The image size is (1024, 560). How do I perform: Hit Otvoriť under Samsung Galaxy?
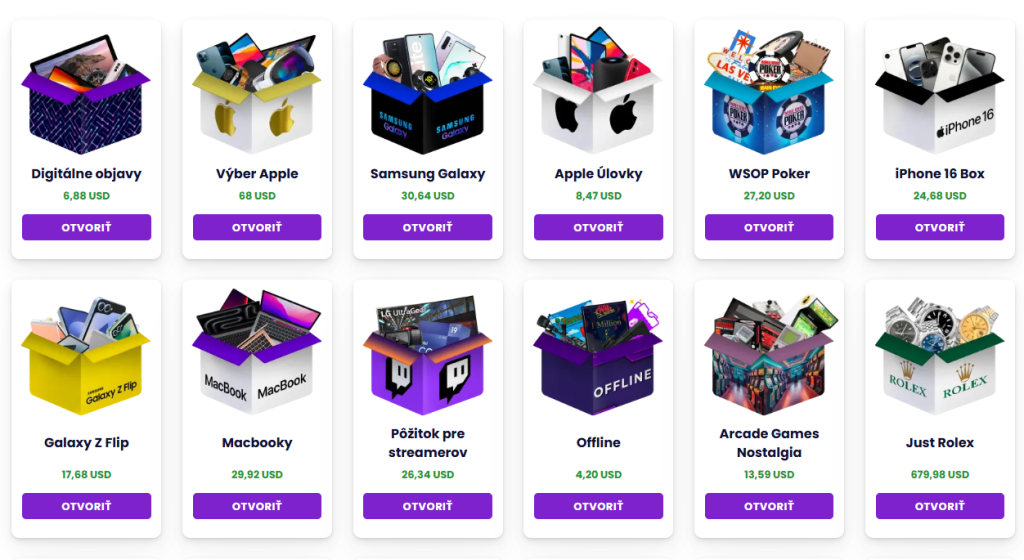(x=428, y=227)
